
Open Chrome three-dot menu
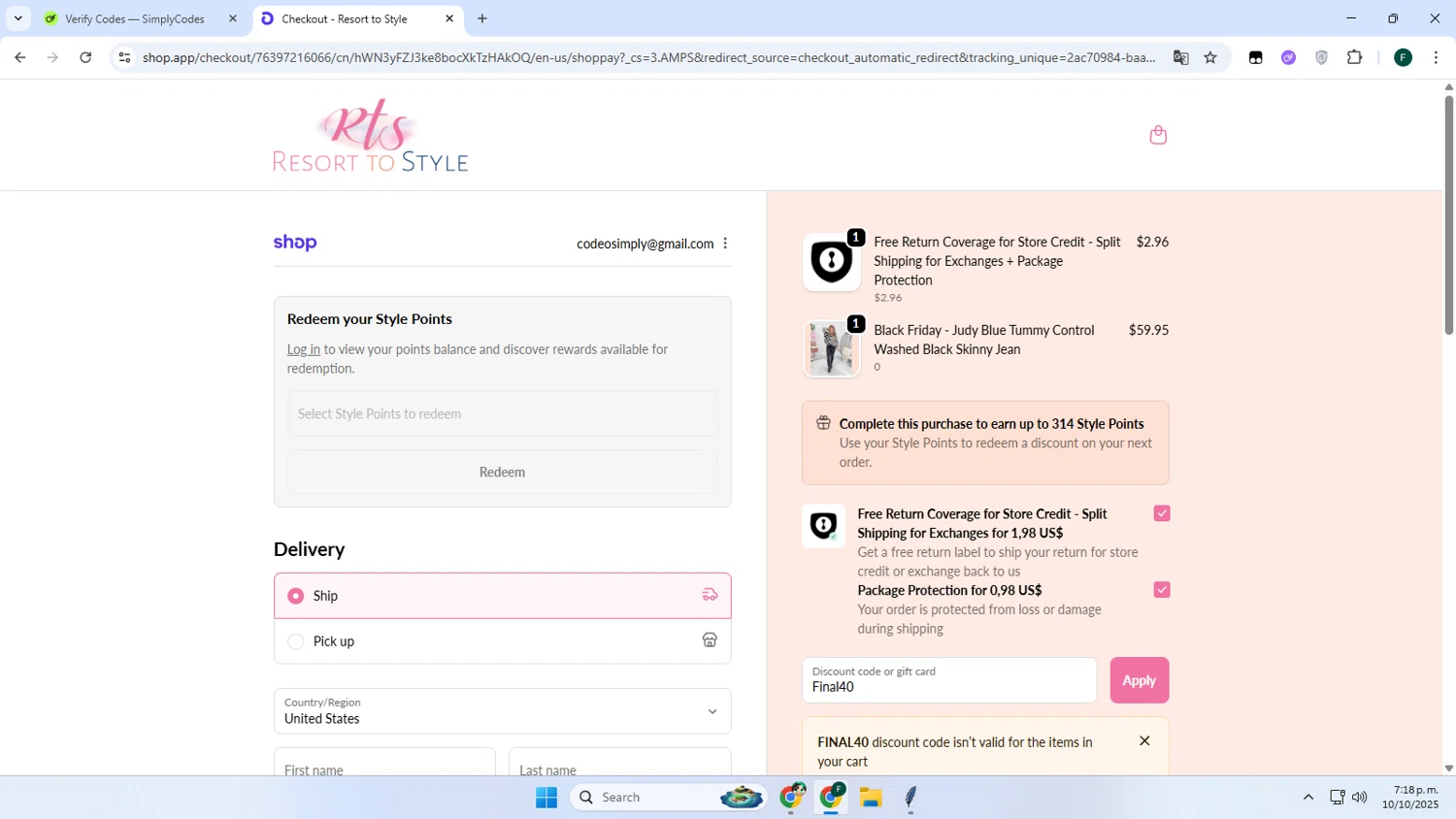(x=1436, y=57)
